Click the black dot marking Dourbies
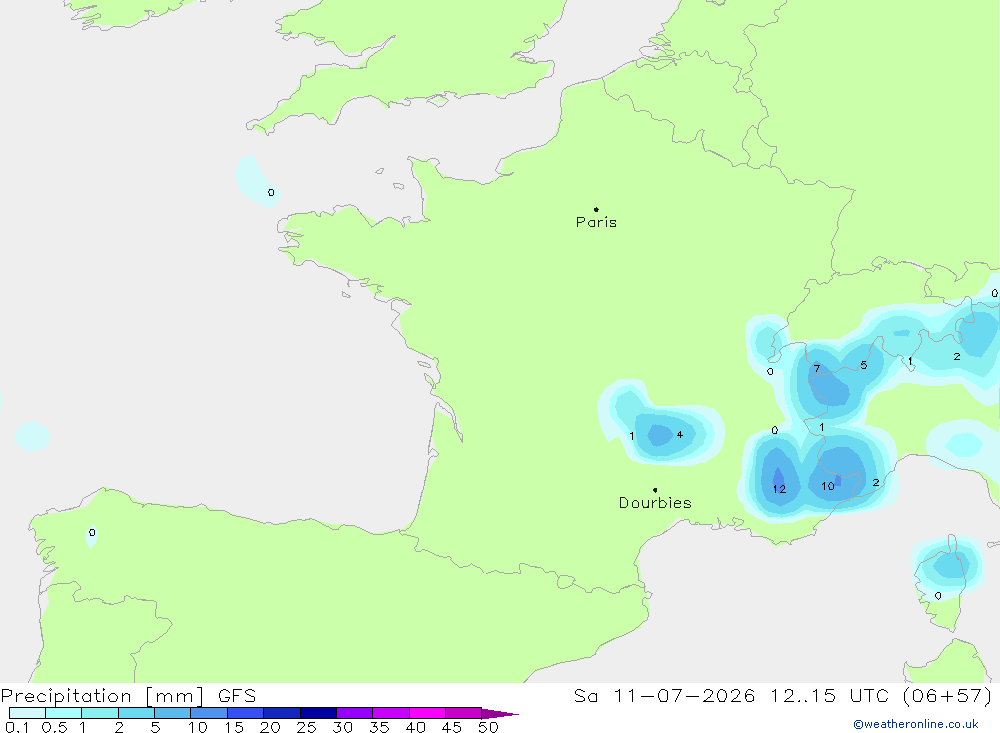This screenshot has width=1000, height=733. (x=655, y=490)
